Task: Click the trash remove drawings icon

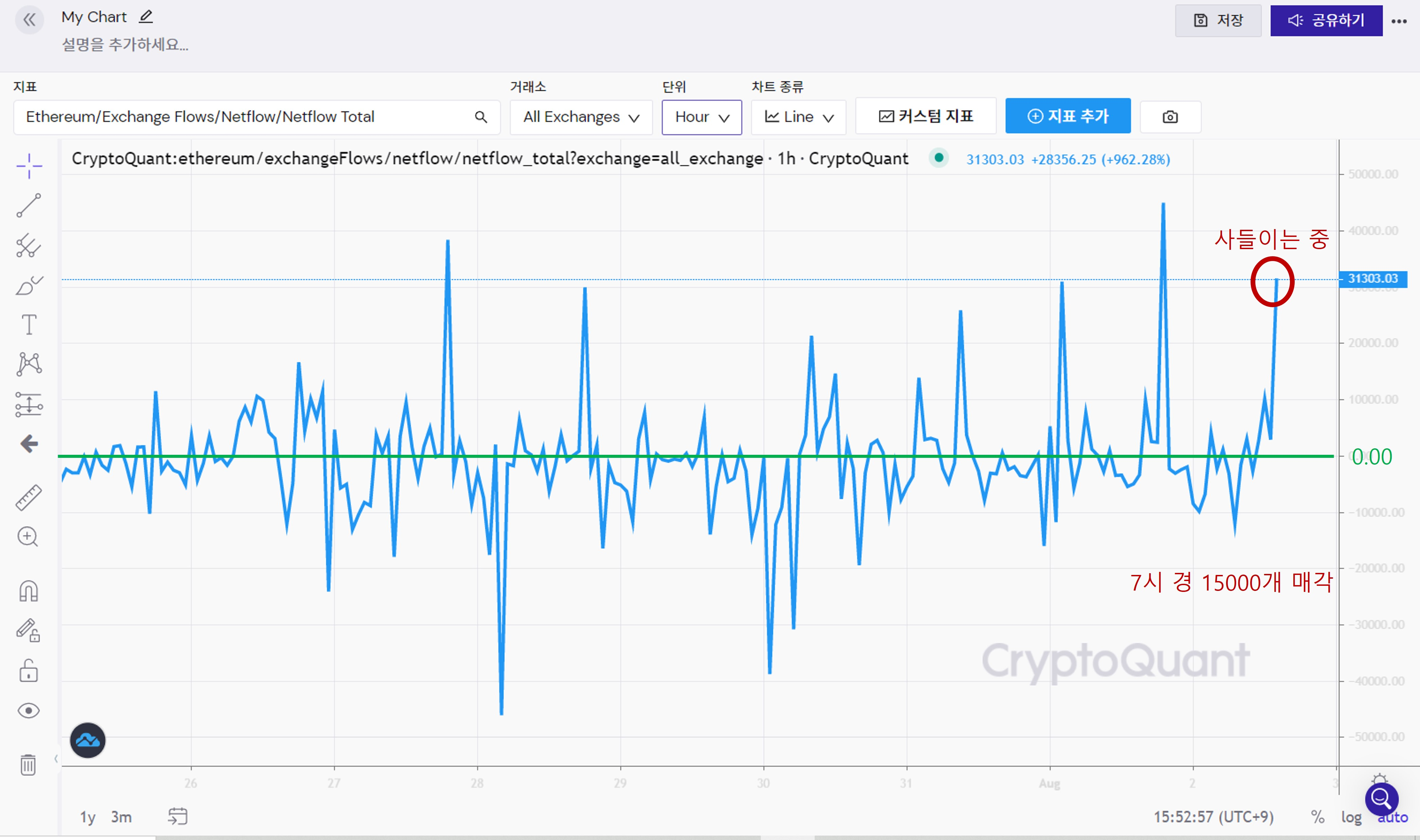Action: 28,765
